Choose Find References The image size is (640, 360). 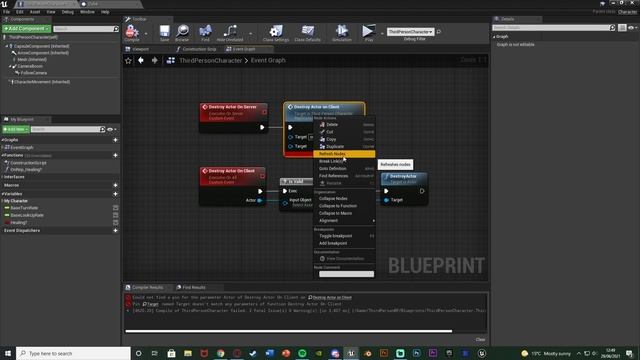[x=344, y=176]
